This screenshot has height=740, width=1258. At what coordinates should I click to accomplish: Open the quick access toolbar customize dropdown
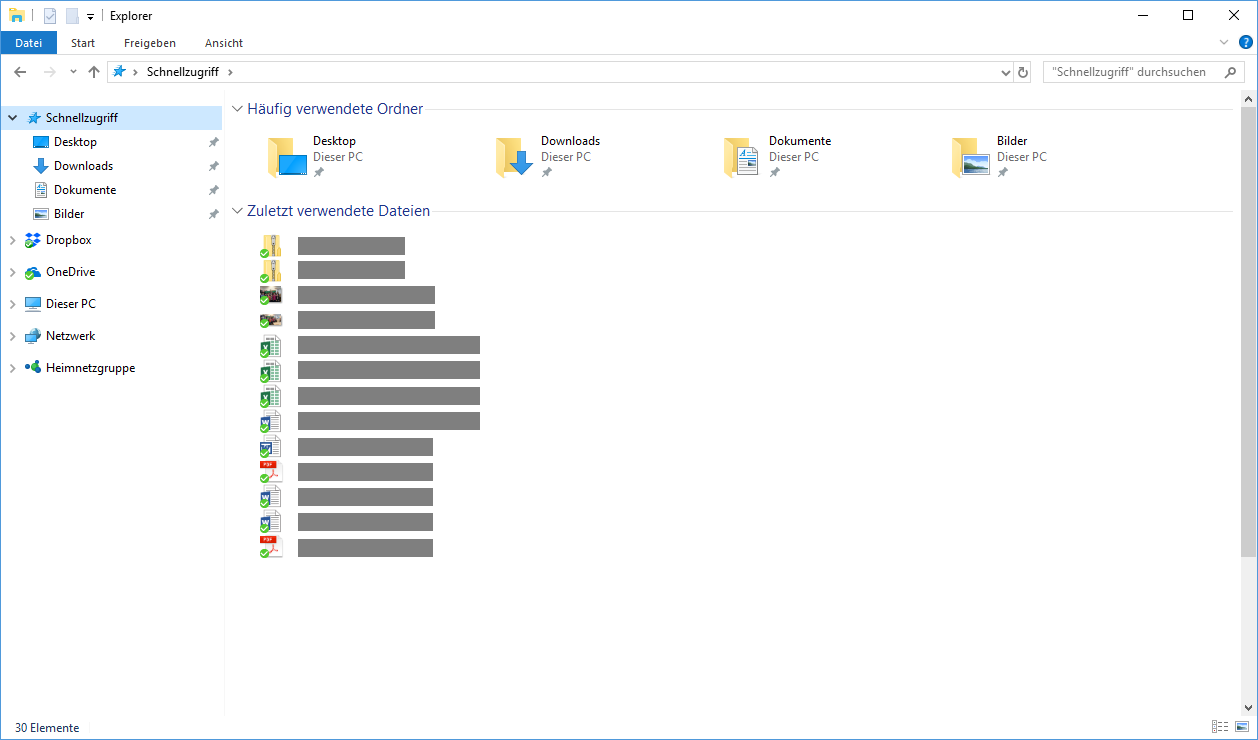coord(90,15)
